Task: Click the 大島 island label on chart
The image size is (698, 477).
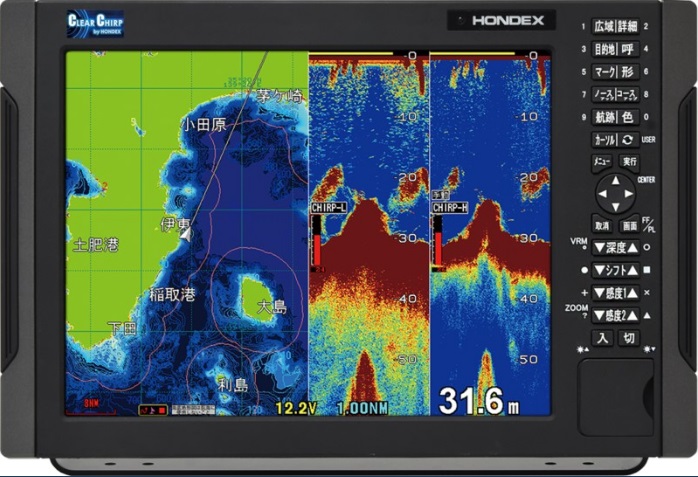Action: (272, 307)
